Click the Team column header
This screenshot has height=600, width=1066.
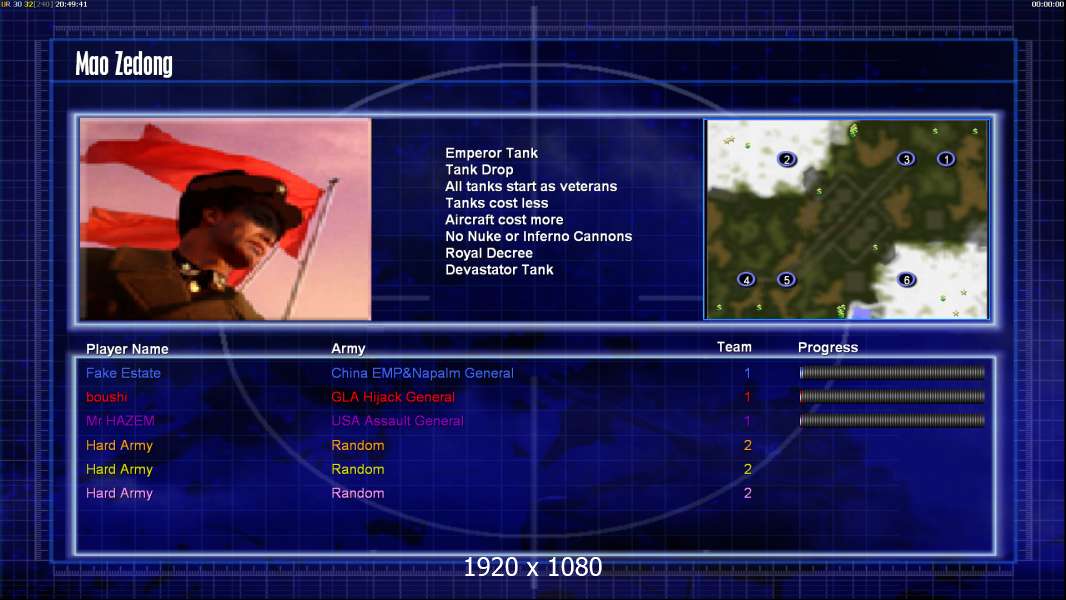734,347
